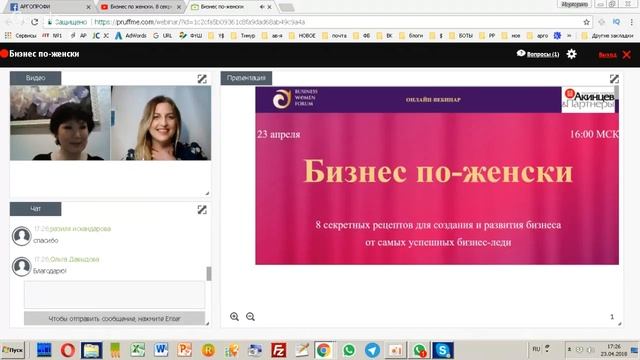This screenshot has width=640, height=360.
Task: Select the Презентация panel tab
Action: click(x=246, y=78)
